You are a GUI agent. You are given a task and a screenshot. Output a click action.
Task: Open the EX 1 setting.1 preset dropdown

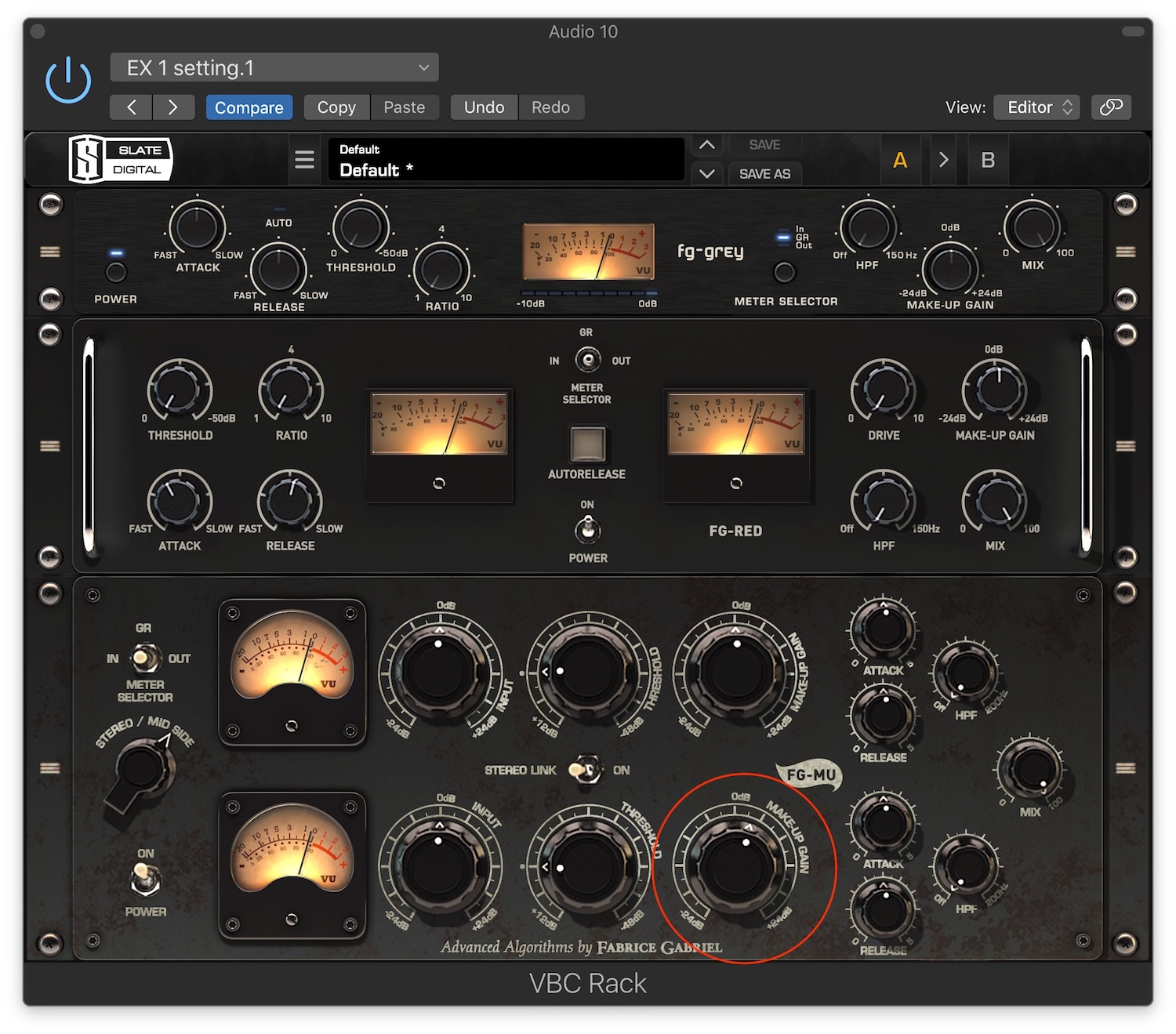click(274, 67)
